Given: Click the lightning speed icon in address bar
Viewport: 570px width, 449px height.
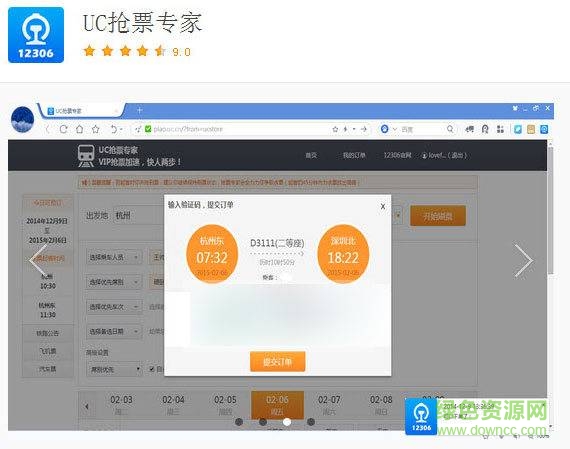Looking at the screenshot, I should click(345, 129).
